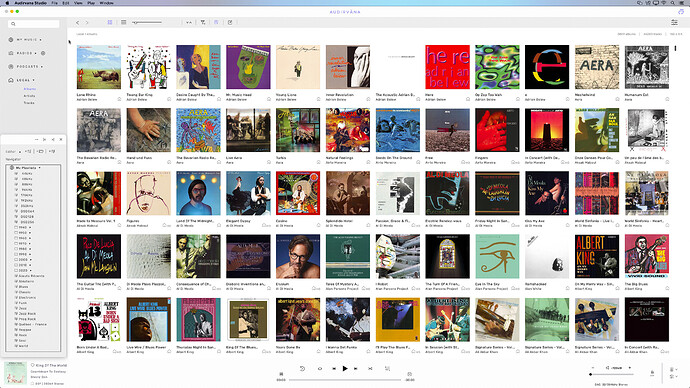Open the Audirvana Studio menu
The width and height of the screenshot is (690, 388).
30,3
